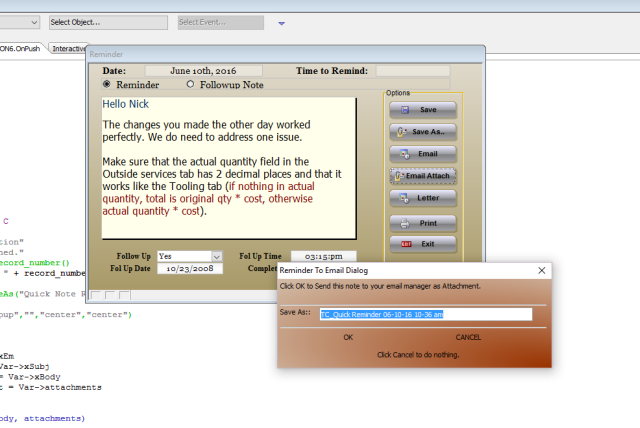Click CANCEL in the email dialog
640x428 pixels.
[x=468, y=337]
